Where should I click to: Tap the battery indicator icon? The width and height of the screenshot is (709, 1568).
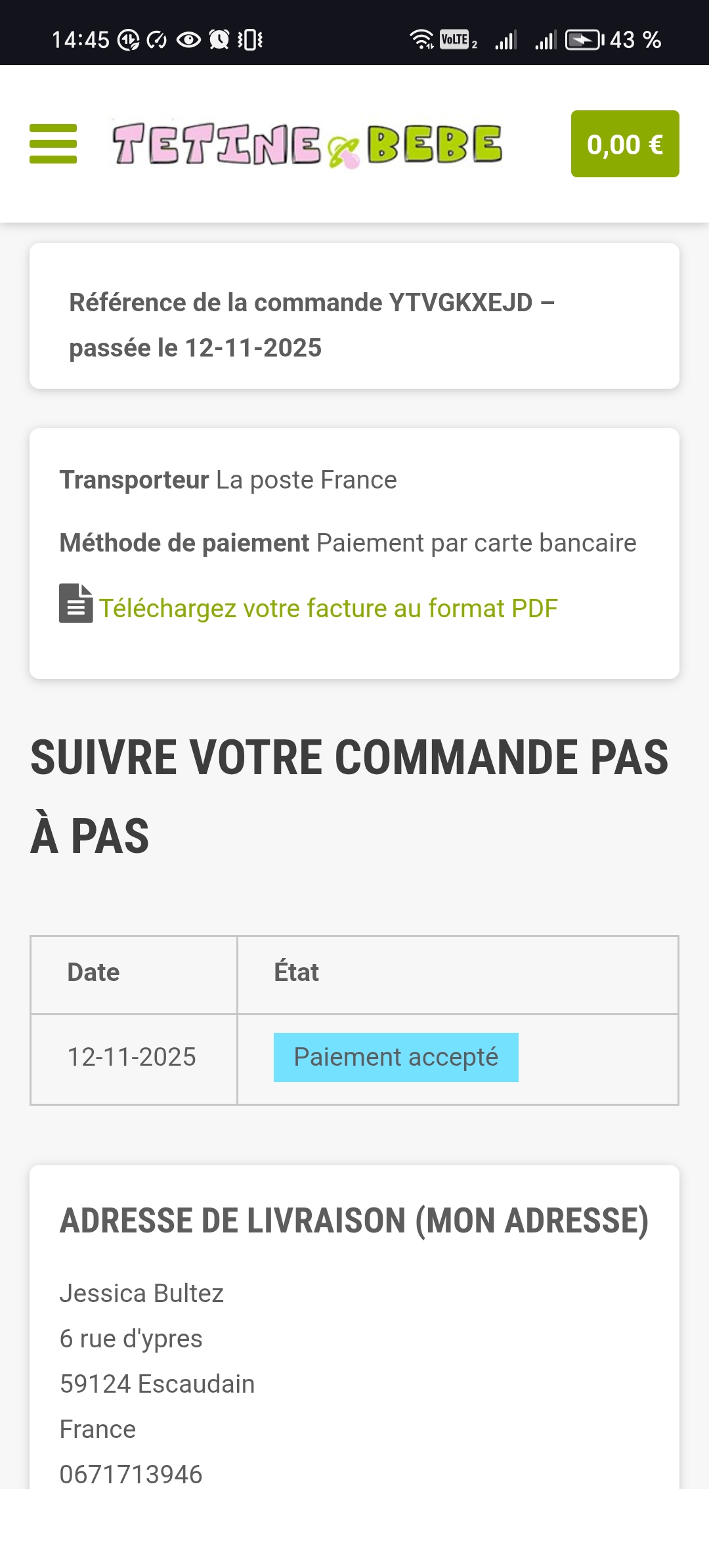[x=584, y=40]
